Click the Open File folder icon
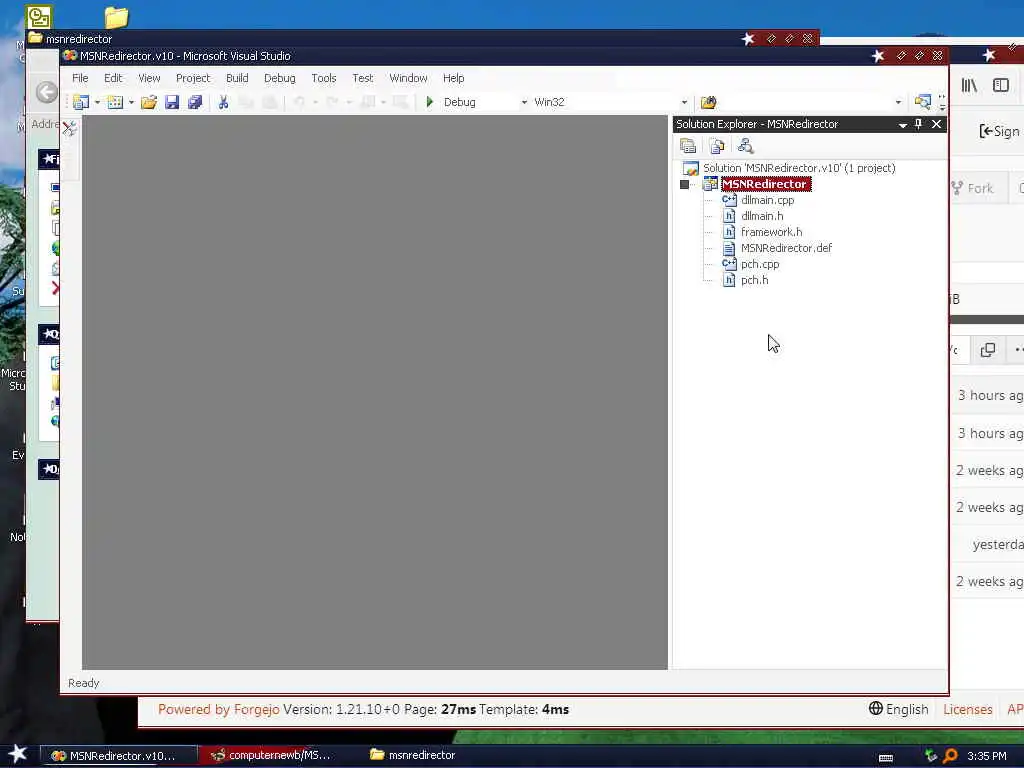 tap(149, 102)
